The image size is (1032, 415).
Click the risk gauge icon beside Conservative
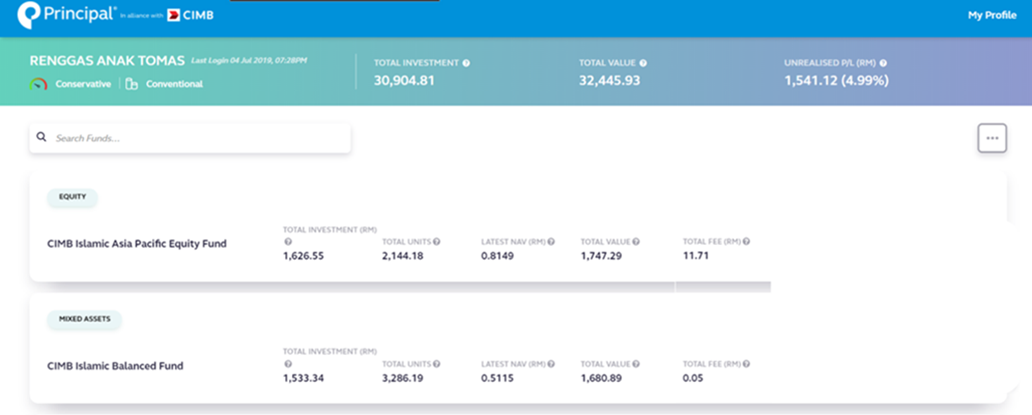pos(38,84)
